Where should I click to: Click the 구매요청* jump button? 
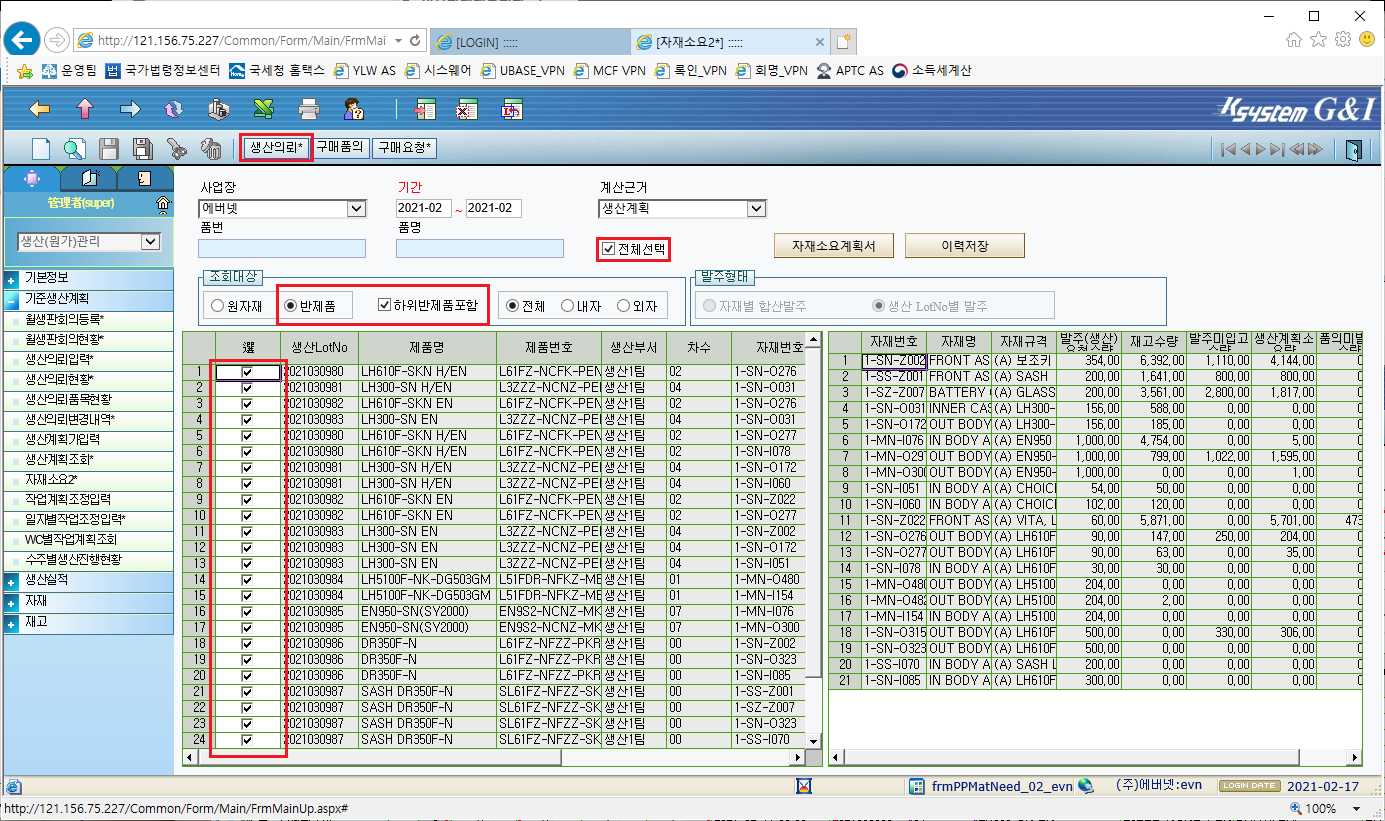(404, 148)
